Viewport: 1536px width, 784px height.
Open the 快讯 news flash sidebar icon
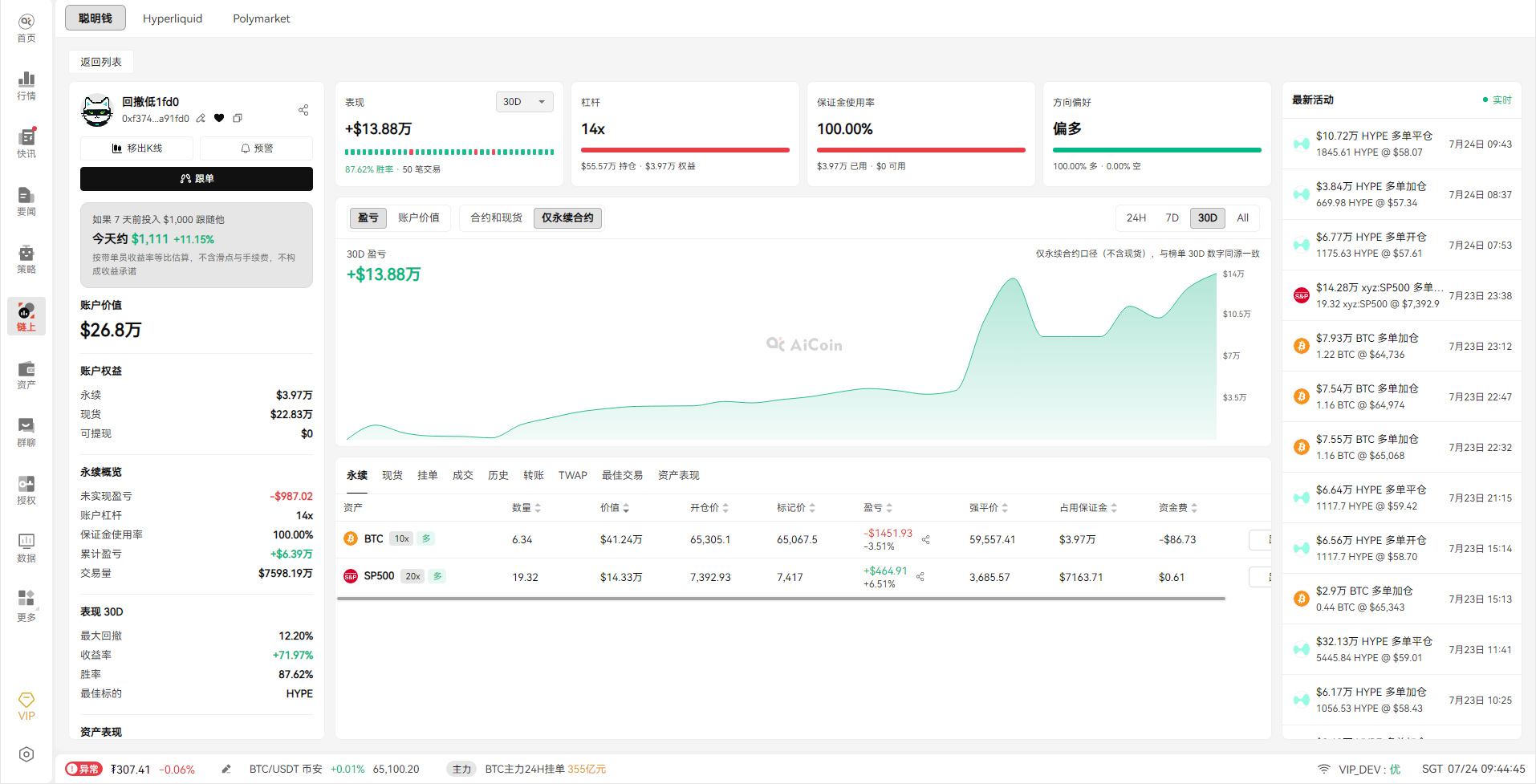(x=26, y=144)
